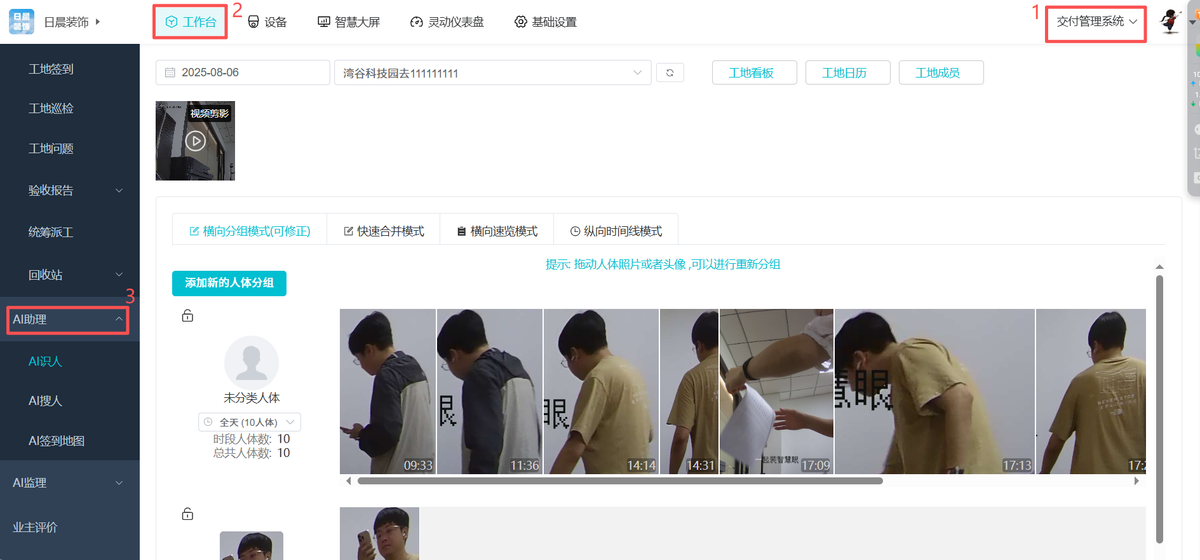Screen dimensions: 1200x560
Task: Open the photo timestamped 17:09
Action: pos(777,391)
